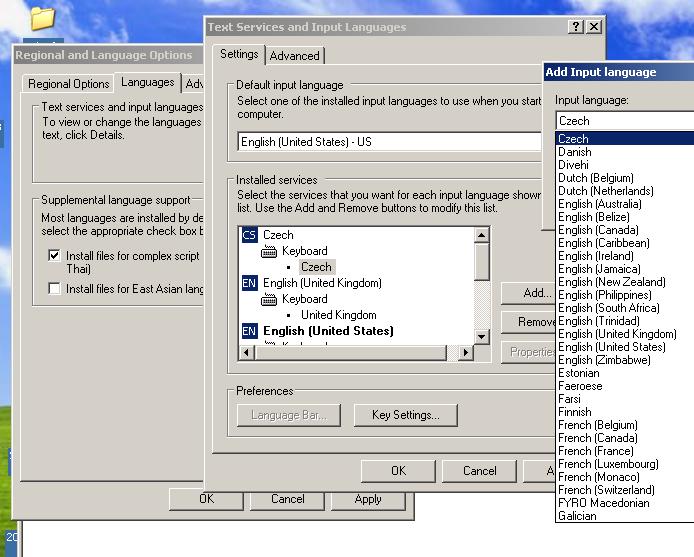Choose English (Australia) from the list
Image resolution: width=694 pixels, height=557 pixels.
tap(625, 204)
